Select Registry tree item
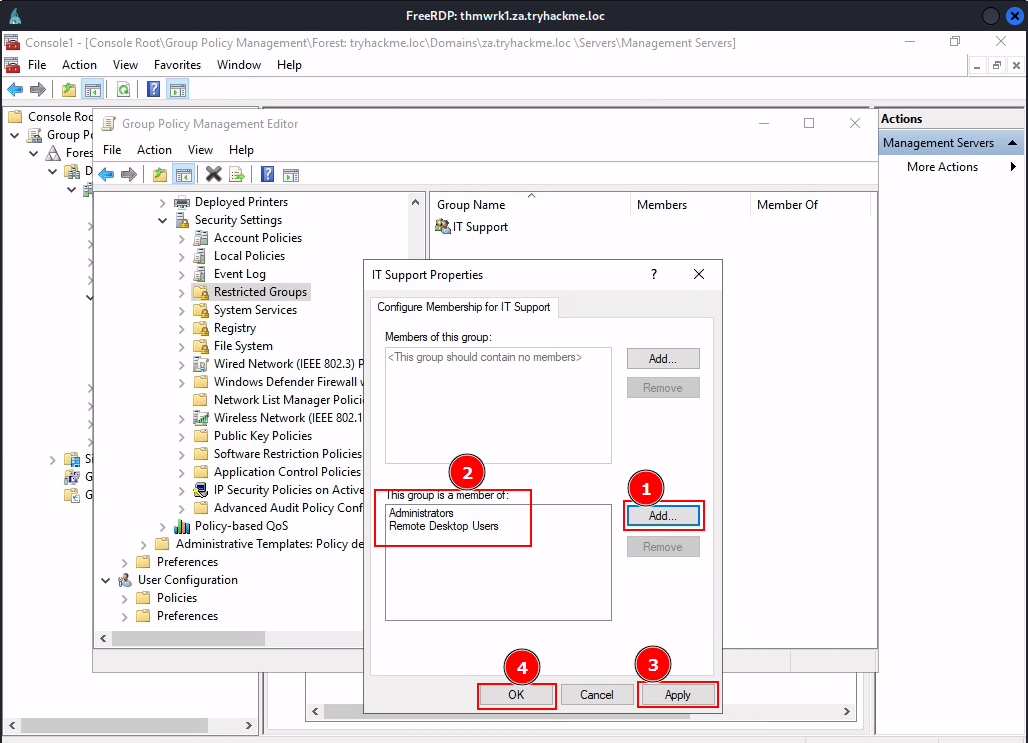This screenshot has height=743, width=1028. click(x=235, y=328)
